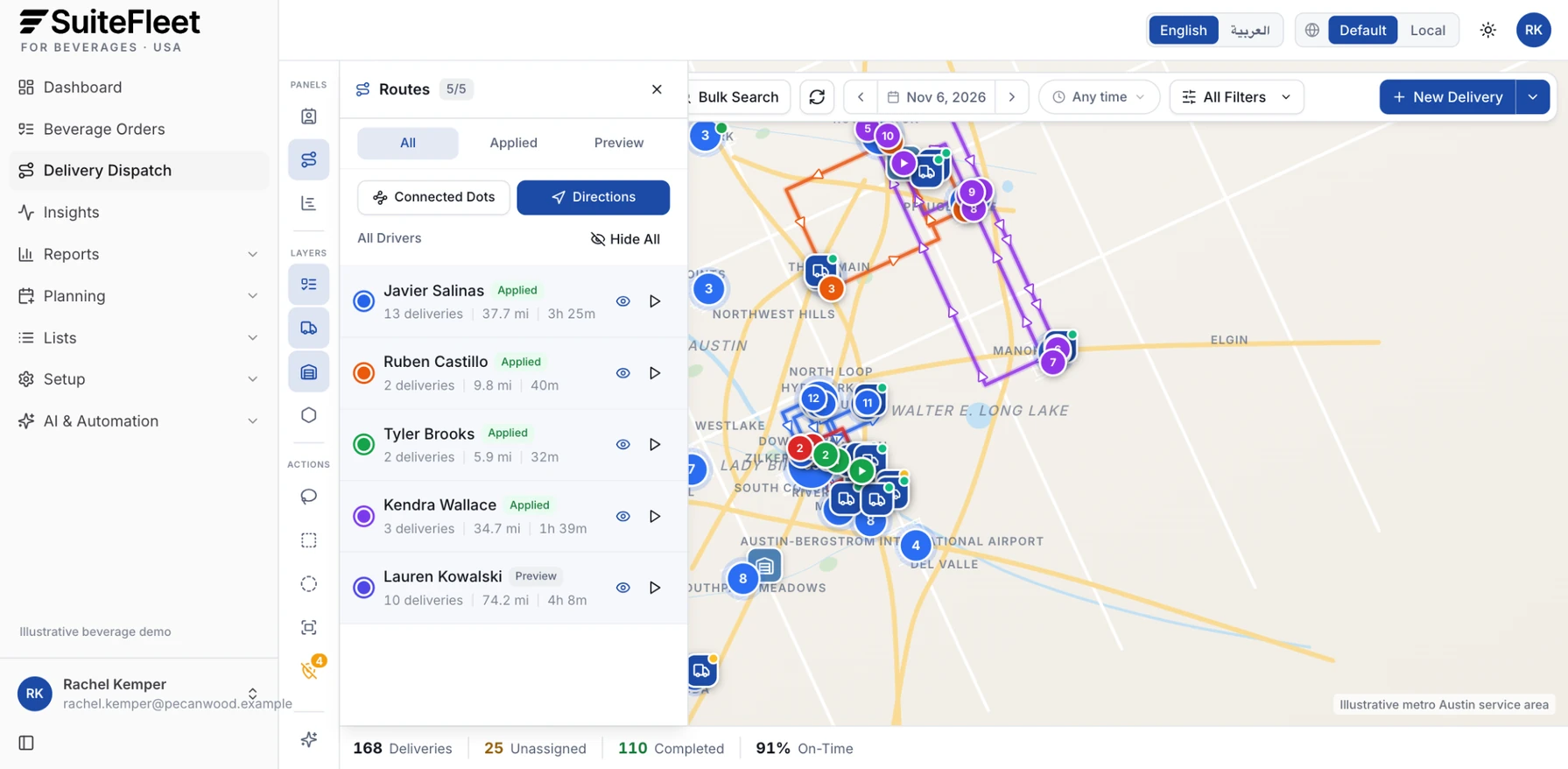Open Insights in sidebar
Image resolution: width=1568 pixels, height=769 pixels.
point(139,213)
